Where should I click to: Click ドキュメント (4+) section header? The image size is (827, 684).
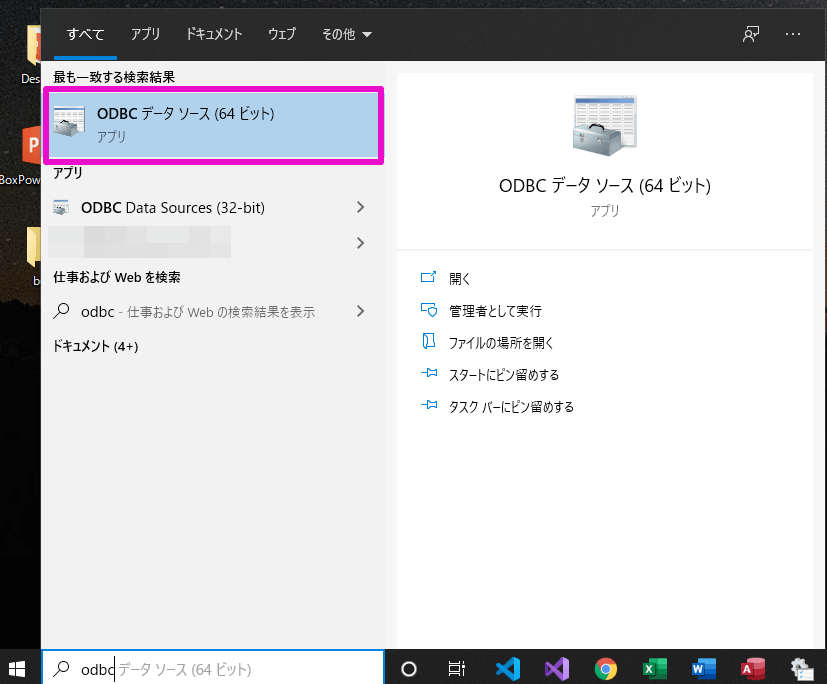click(x=95, y=346)
